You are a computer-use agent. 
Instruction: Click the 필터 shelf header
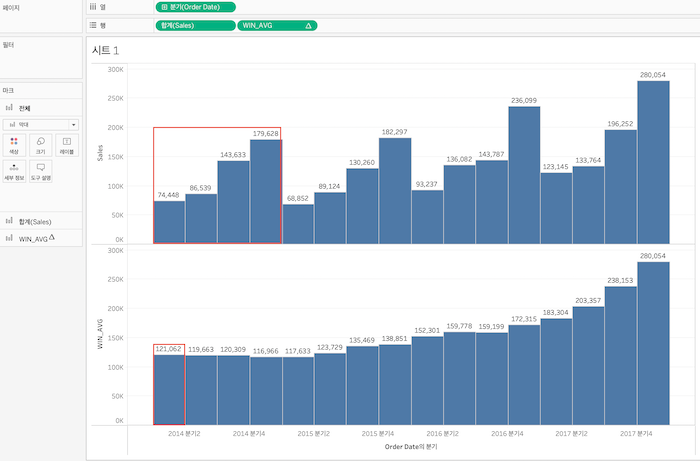point(8,45)
